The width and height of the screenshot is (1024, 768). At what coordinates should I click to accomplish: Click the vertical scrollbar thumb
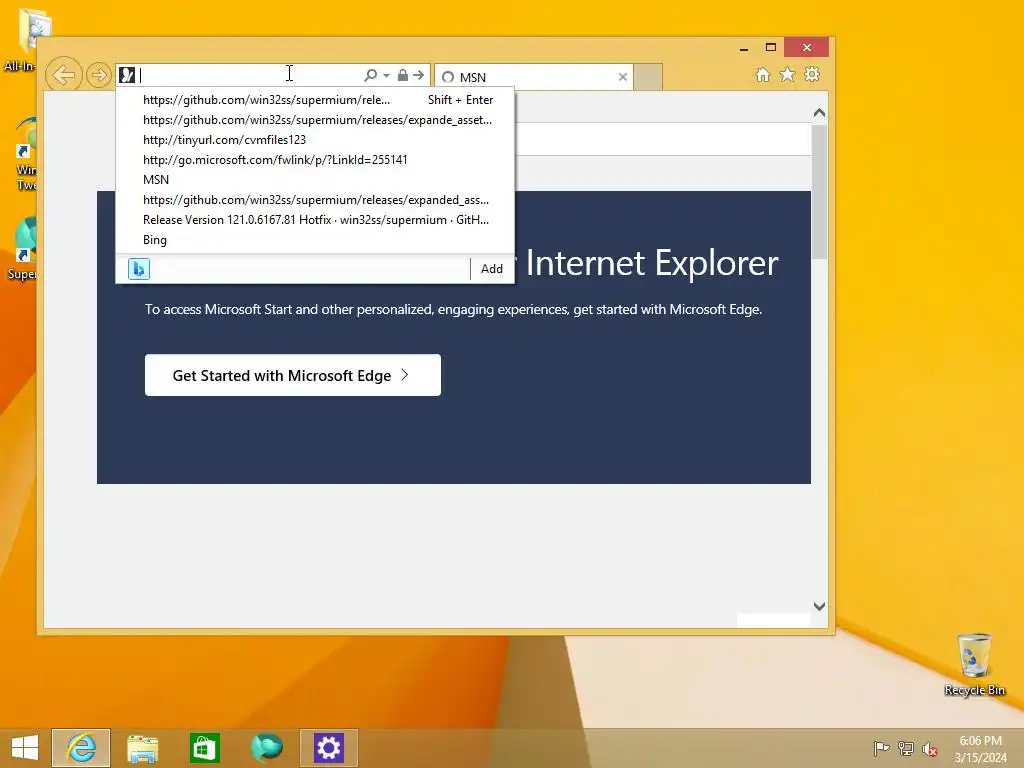coord(819,190)
